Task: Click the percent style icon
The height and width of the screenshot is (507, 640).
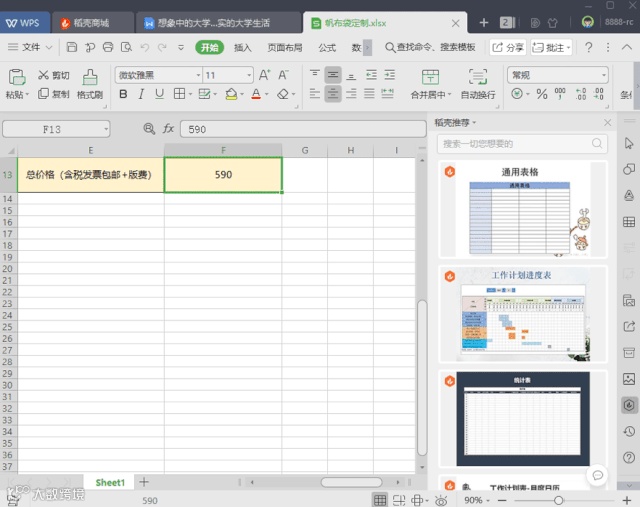Action: (x=542, y=94)
